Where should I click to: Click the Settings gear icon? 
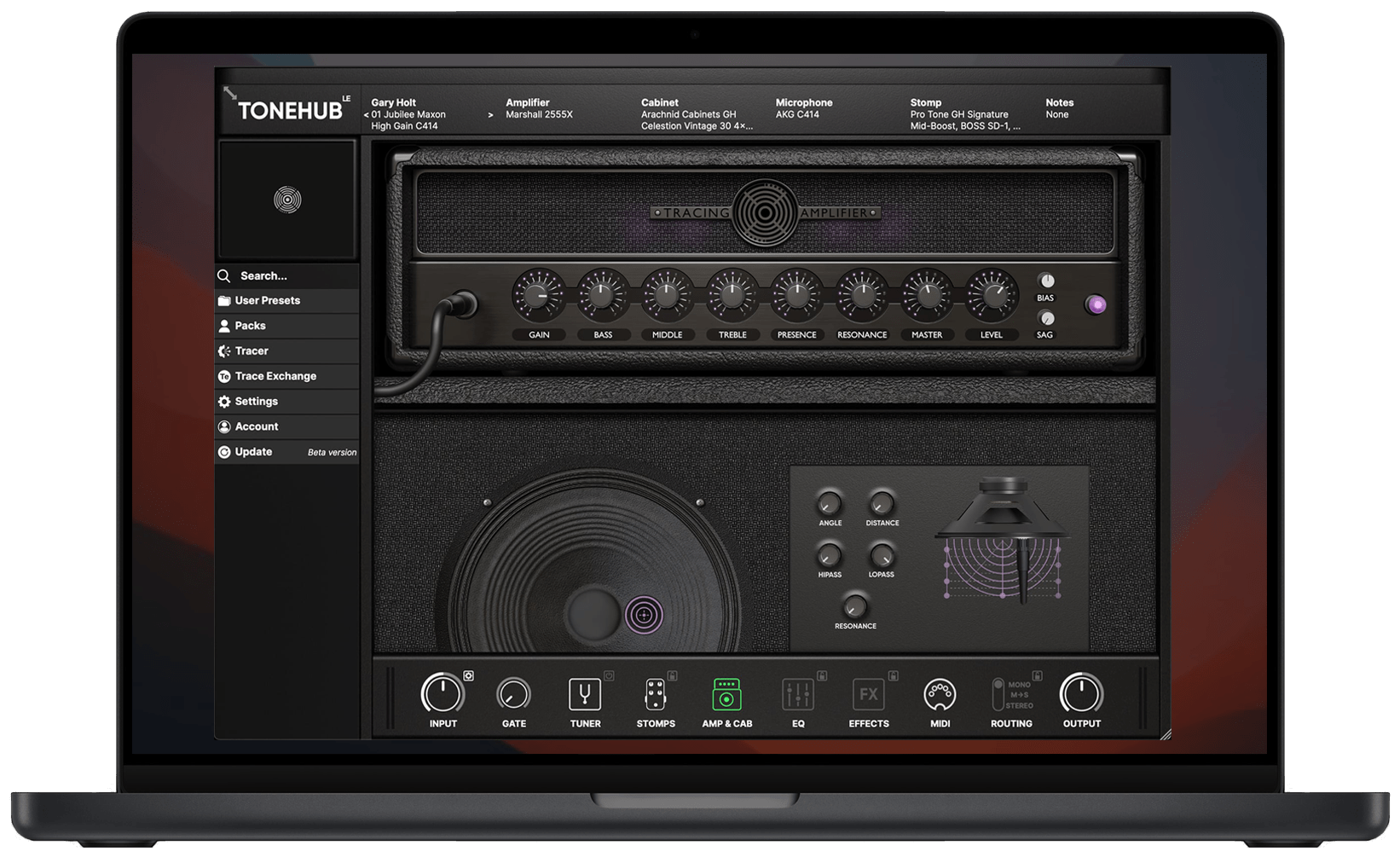pos(224,402)
